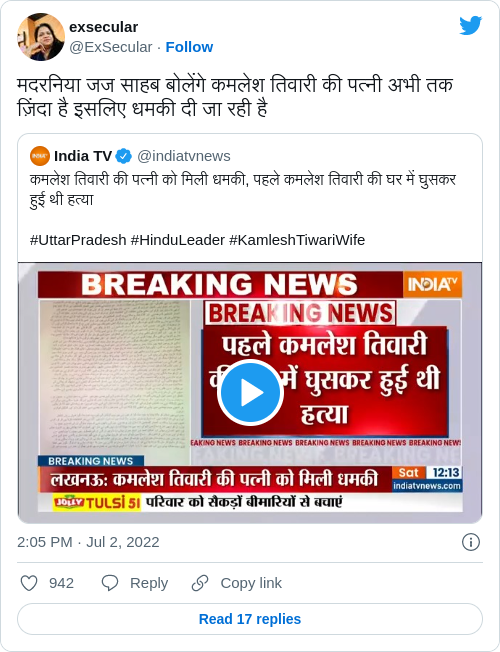
Task: Click India TV verified badge
Action: 124,156
